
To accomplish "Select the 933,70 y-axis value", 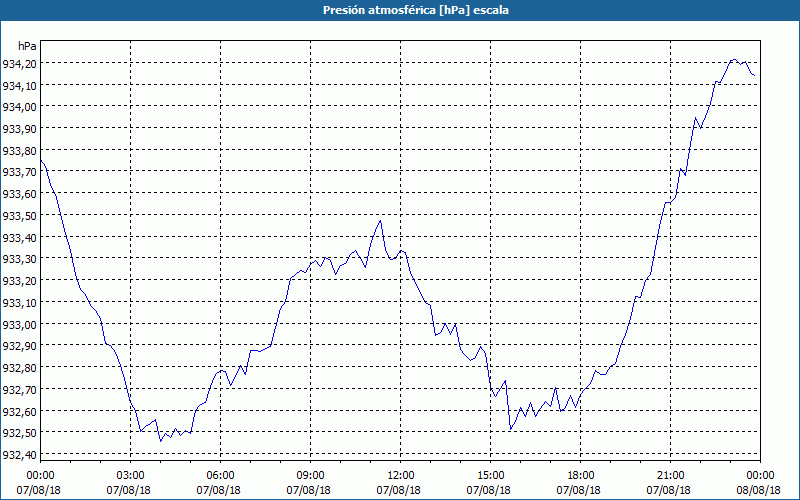I will pos(19,172).
